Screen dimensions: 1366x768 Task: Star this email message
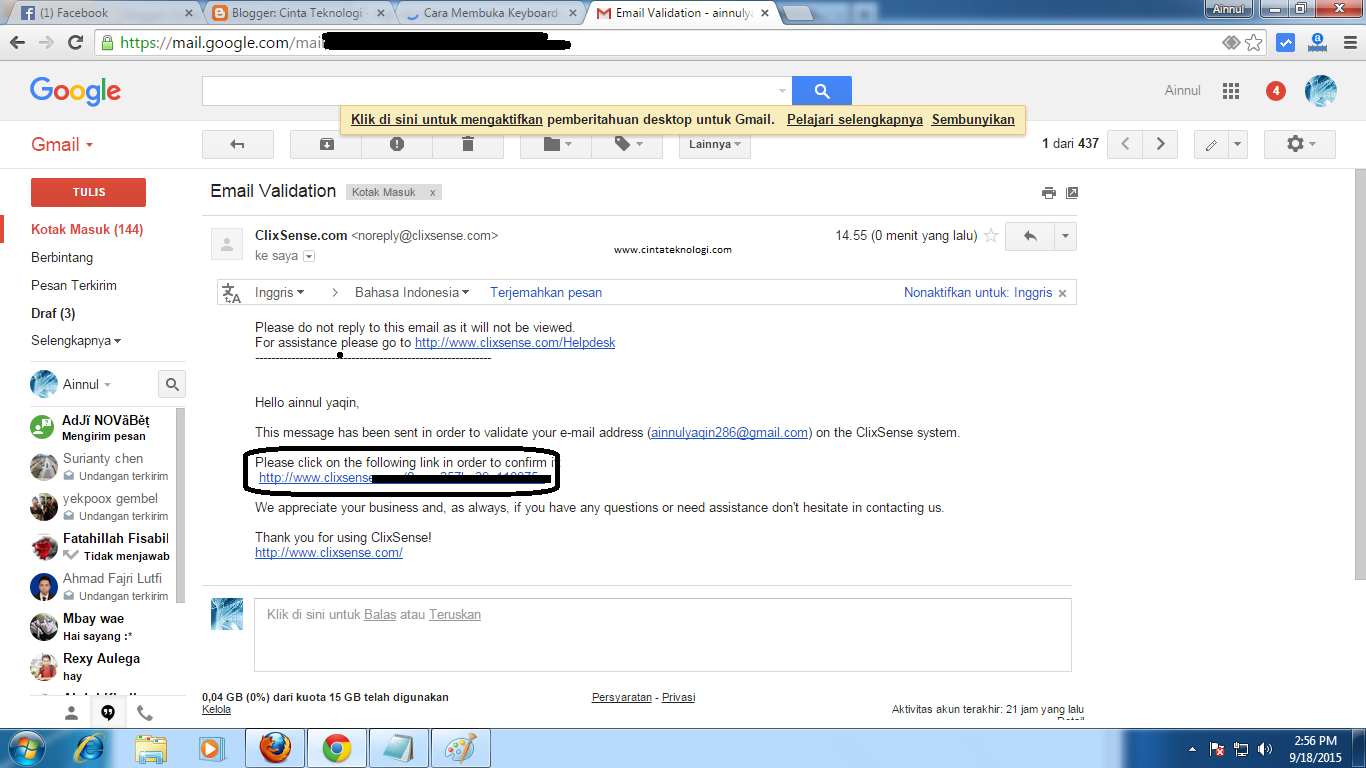coord(991,236)
